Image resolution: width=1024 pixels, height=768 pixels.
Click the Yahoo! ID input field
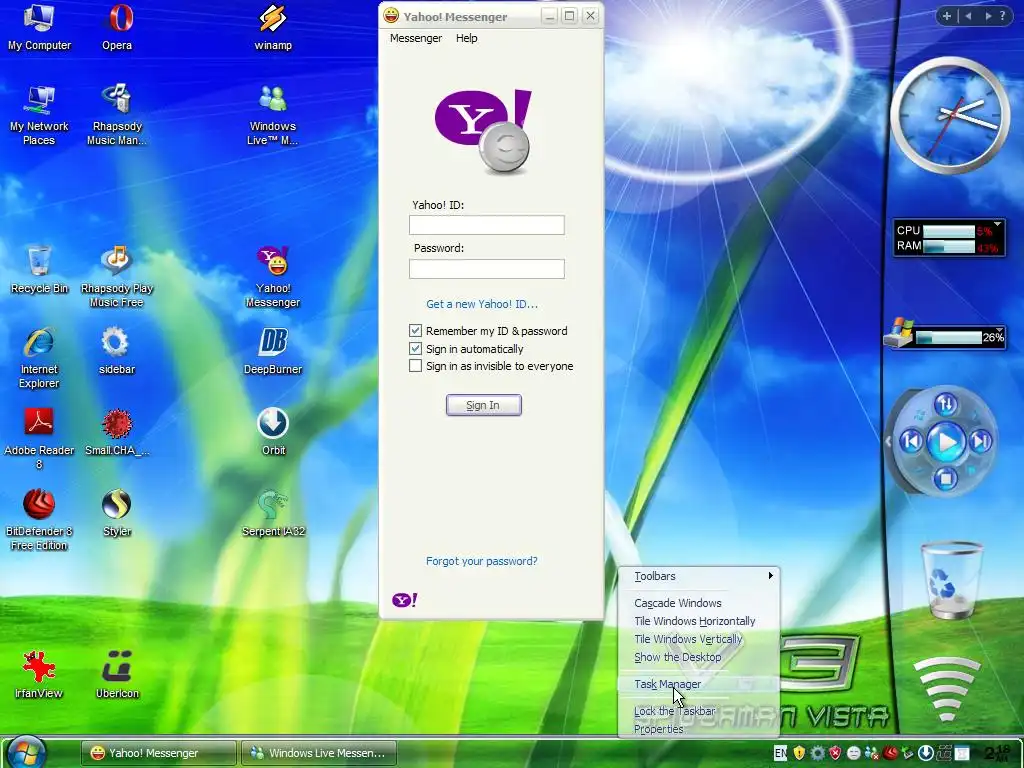(487, 225)
